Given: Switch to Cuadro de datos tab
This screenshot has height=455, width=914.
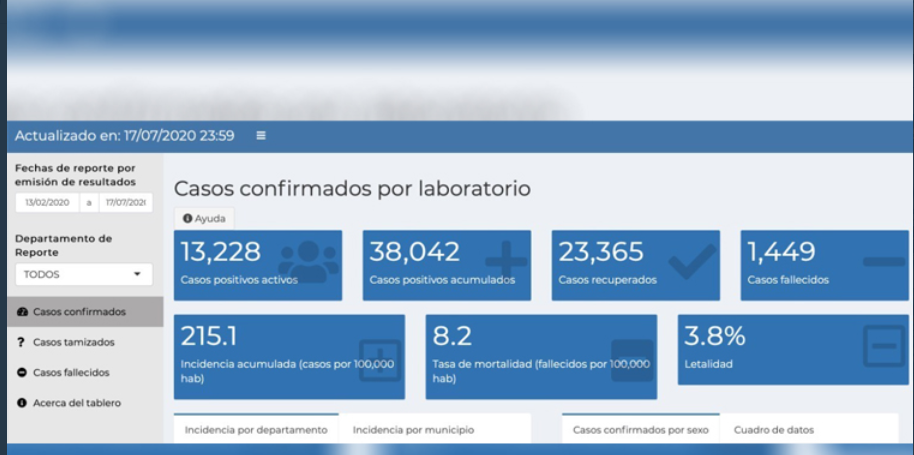Looking at the screenshot, I should (773, 430).
